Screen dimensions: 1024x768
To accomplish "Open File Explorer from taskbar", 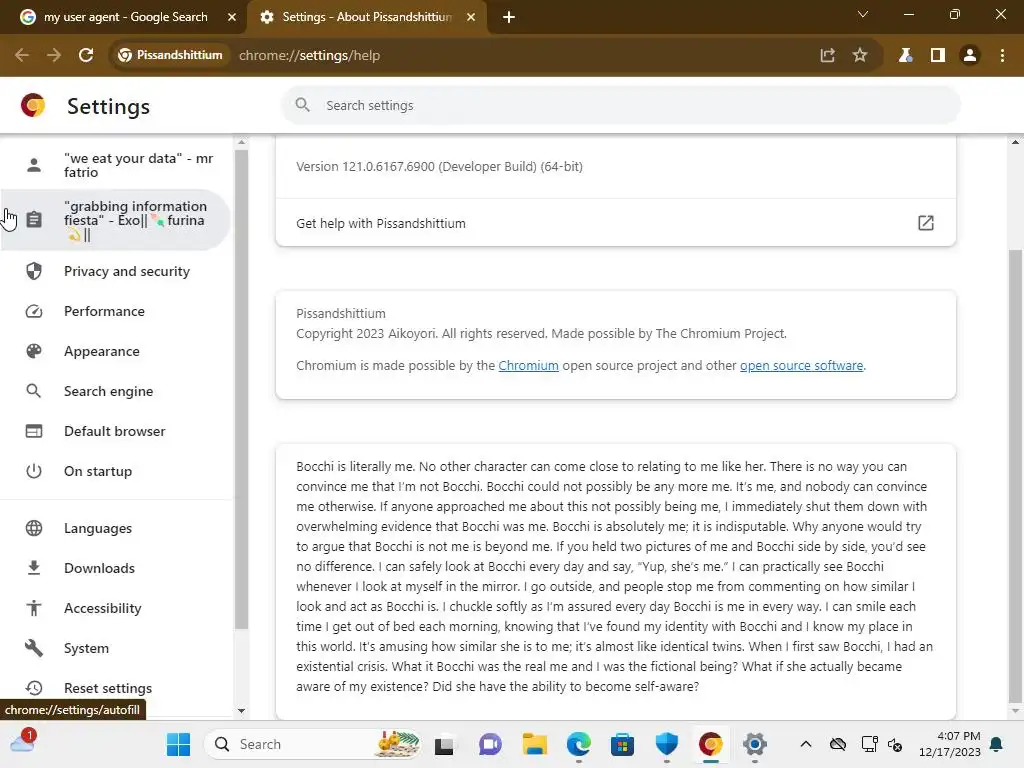I will 534,744.
